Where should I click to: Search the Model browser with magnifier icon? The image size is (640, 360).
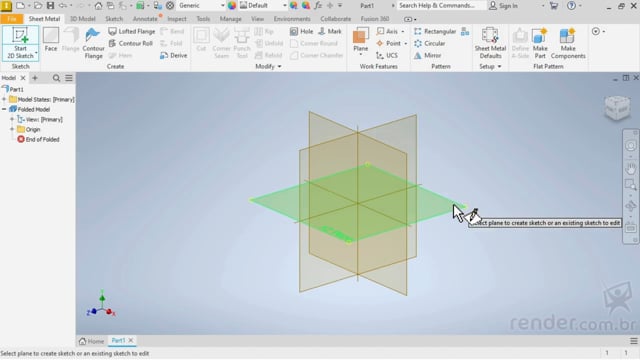coord(56,78)
